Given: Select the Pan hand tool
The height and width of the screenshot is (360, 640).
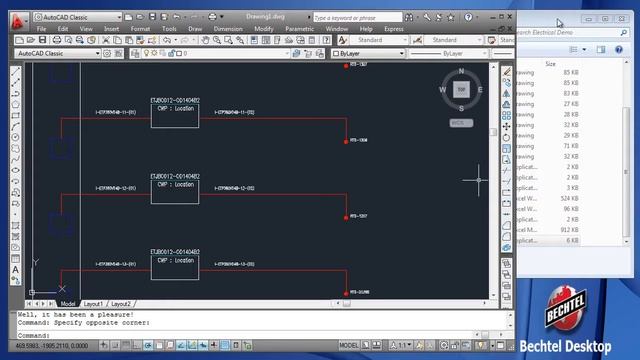Looking at the screenshot, I should coord(205,40).
